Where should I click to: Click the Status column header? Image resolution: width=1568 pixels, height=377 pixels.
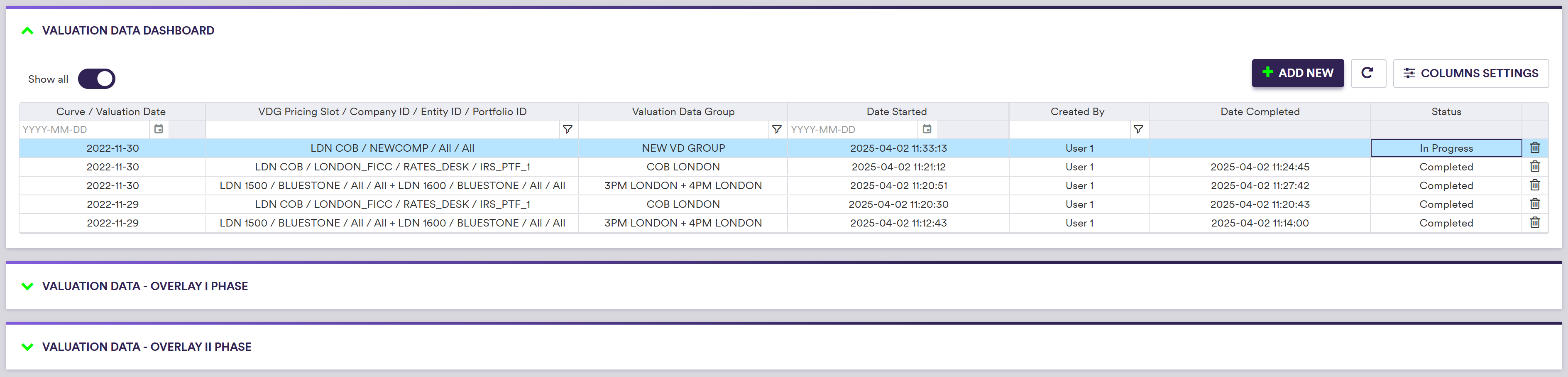pyautogui.click(x=1446, y=111)
